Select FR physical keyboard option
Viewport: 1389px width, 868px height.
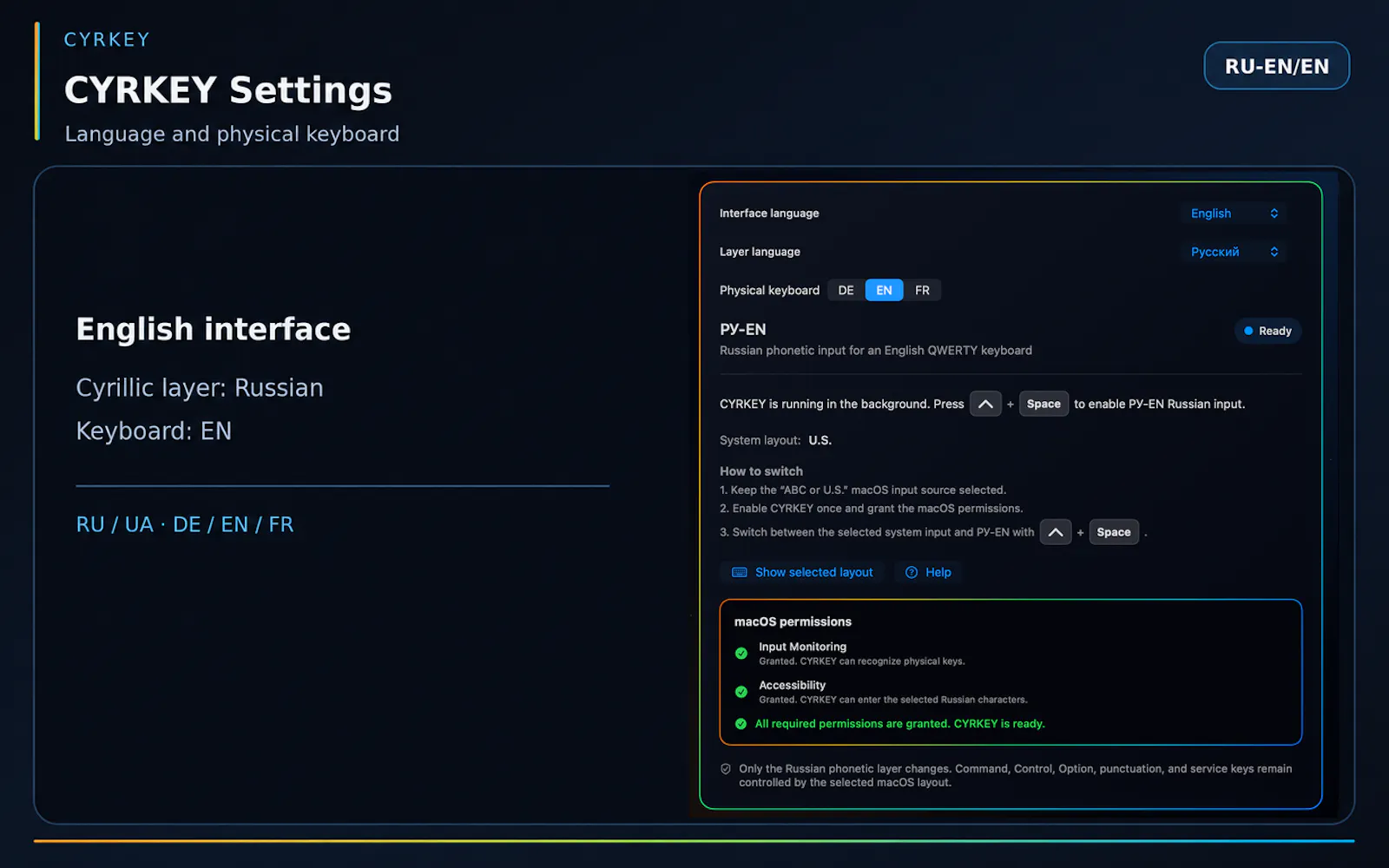(922, 290)
